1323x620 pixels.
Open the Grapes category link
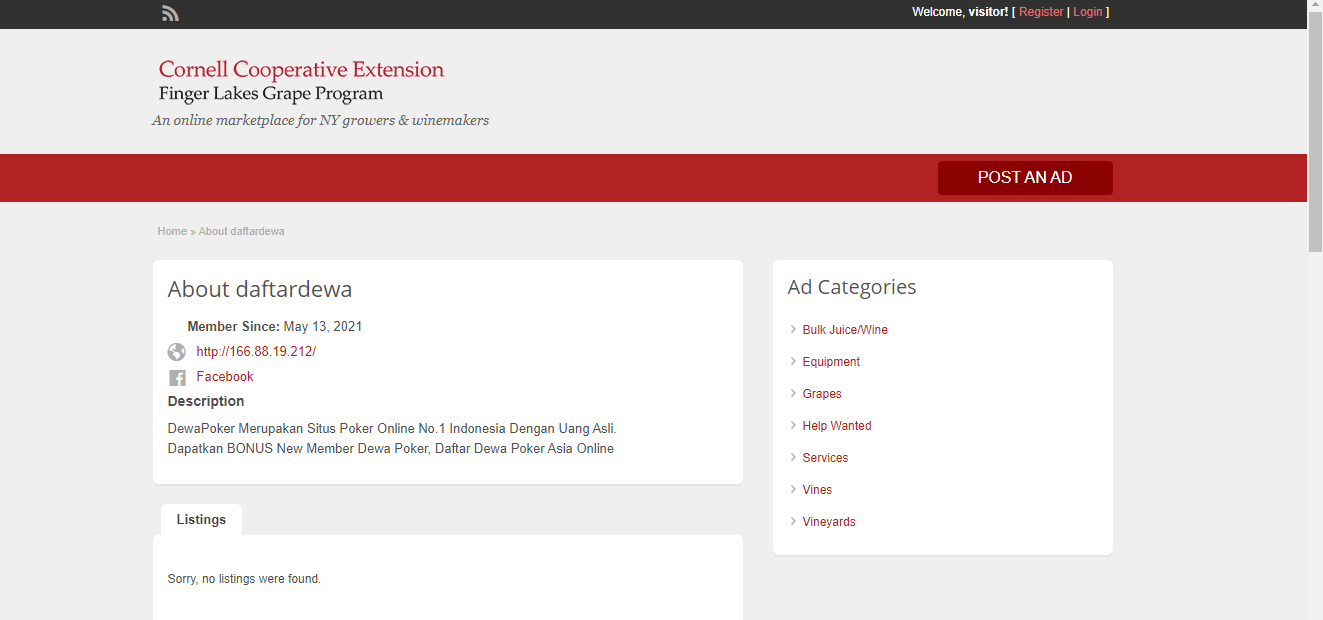click(822, 394)
